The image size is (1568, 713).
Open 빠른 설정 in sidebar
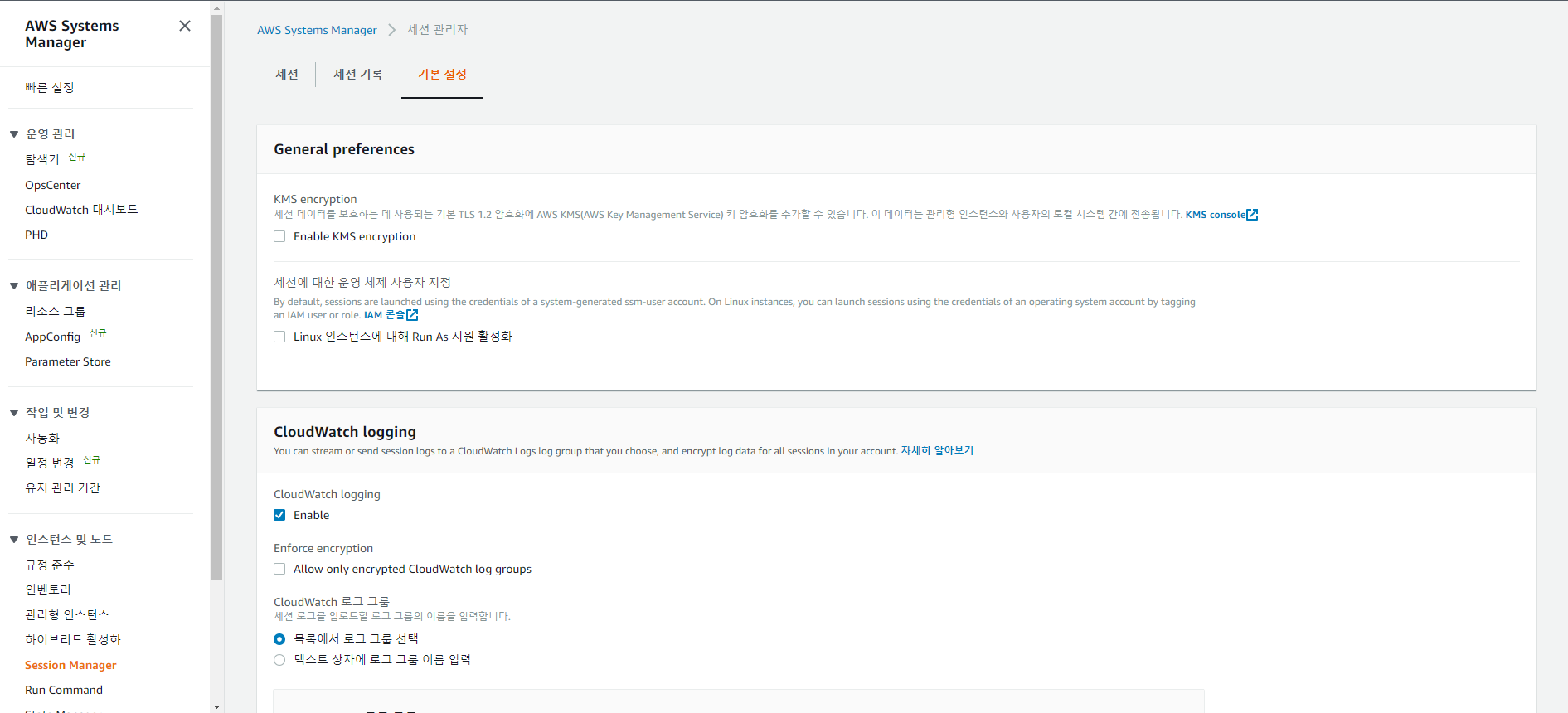click(x=50, y=87)
